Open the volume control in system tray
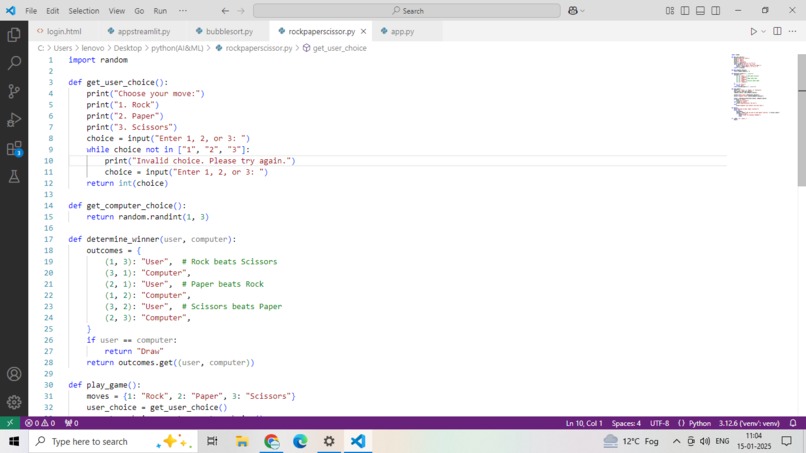This screenshot has height=453, width=806. 705,441
